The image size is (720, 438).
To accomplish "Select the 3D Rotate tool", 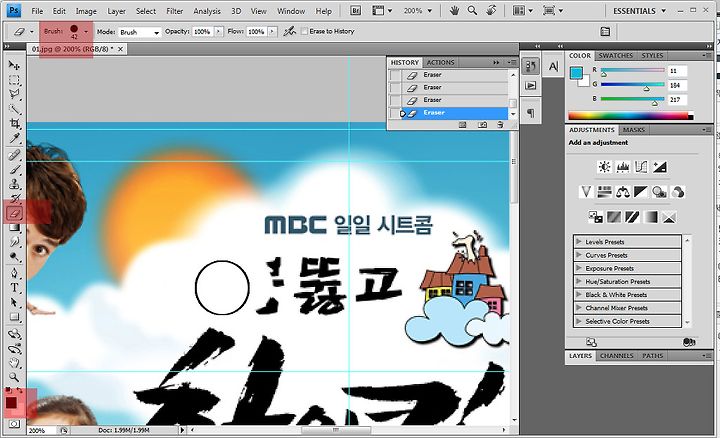I will [x=14, y=334].
